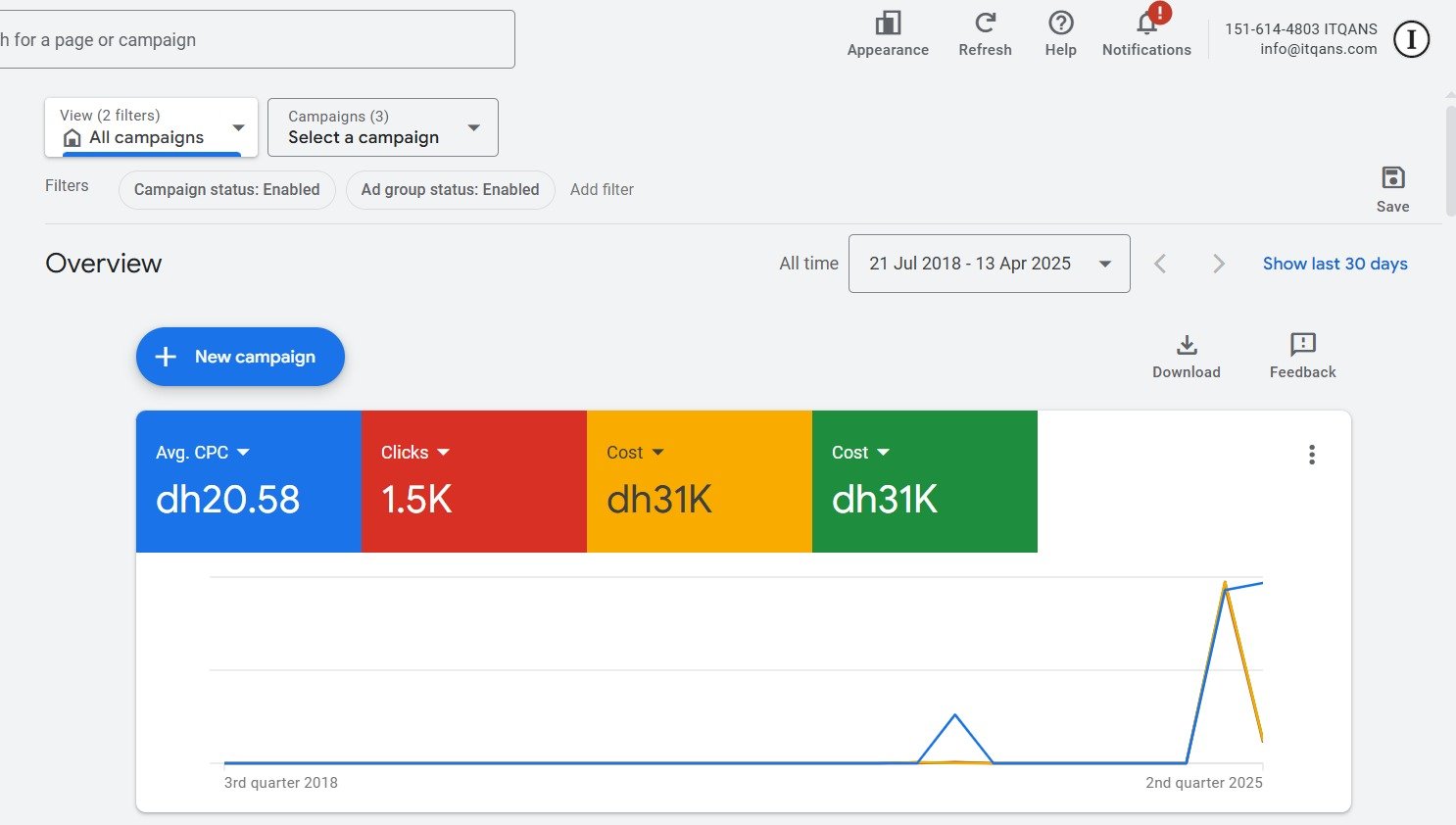Change the green Cost metric dropdown
The width and height of the screenshot is (1456, 825).
point(861,453)
